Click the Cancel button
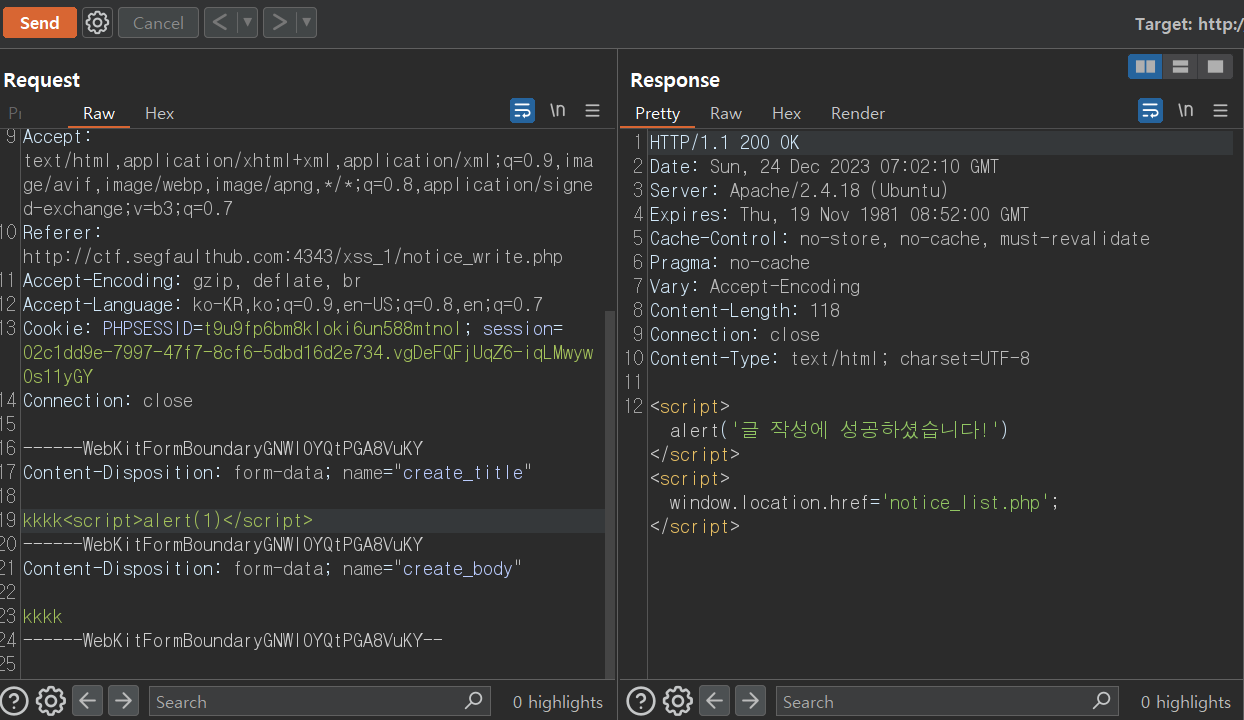Screen dimensions: 1244x720 click(158, 23)
